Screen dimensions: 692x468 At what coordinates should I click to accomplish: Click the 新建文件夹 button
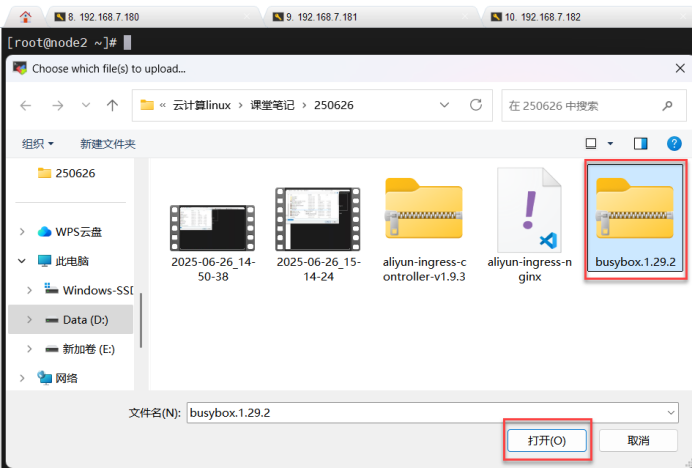tap(108, 144)
